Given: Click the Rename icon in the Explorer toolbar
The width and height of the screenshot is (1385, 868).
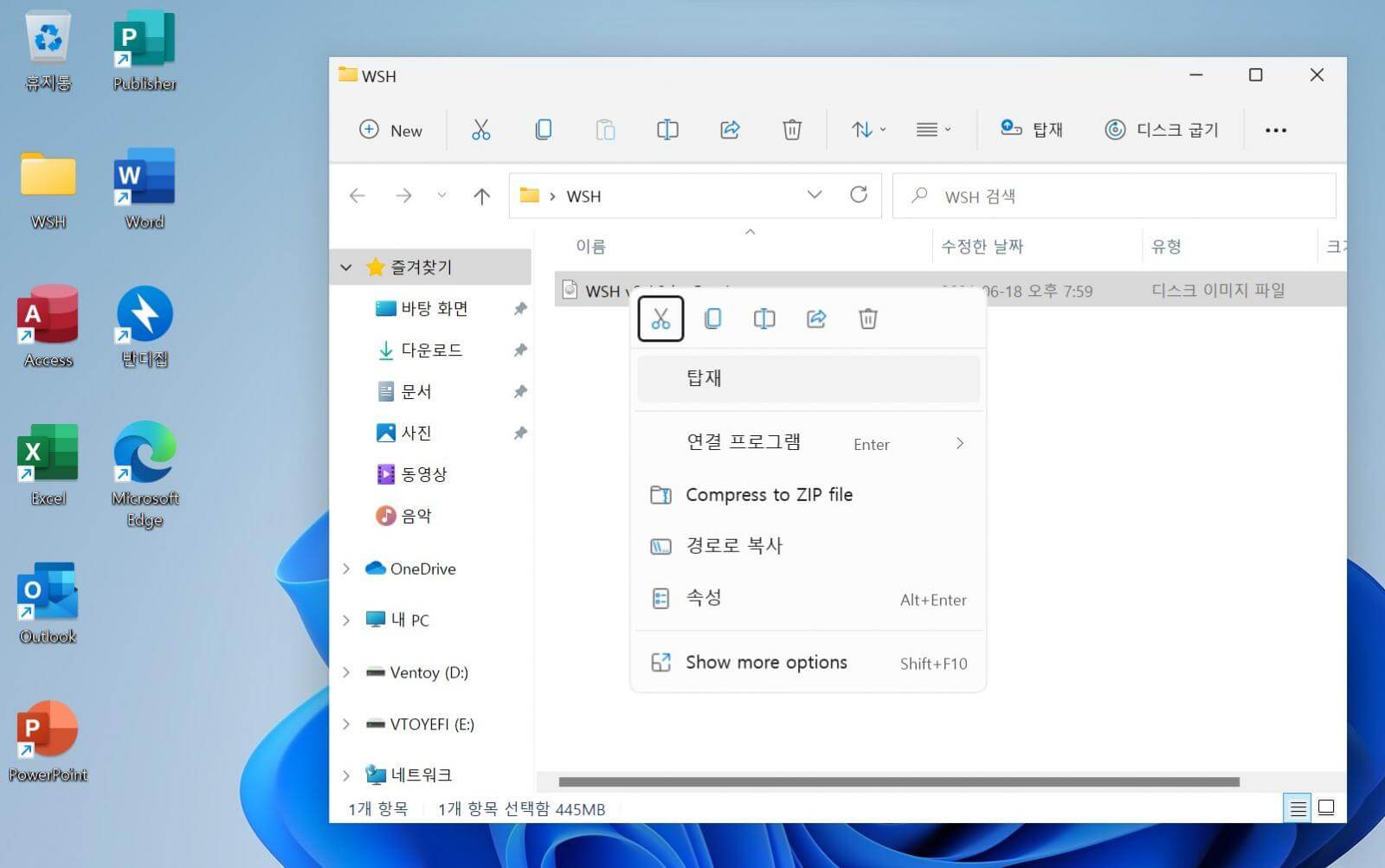Looking at the screenshot, I should click(x=667, y=130).
